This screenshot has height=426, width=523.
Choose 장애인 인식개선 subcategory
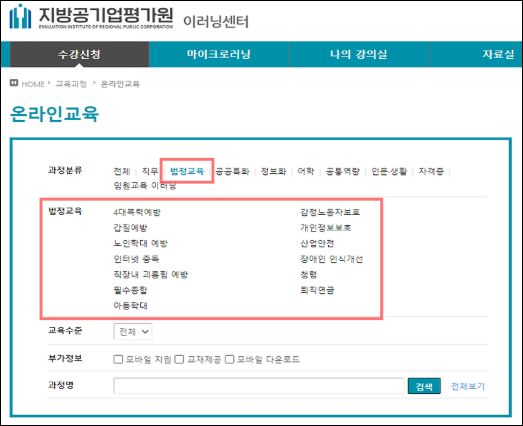(x=332, y=259)
